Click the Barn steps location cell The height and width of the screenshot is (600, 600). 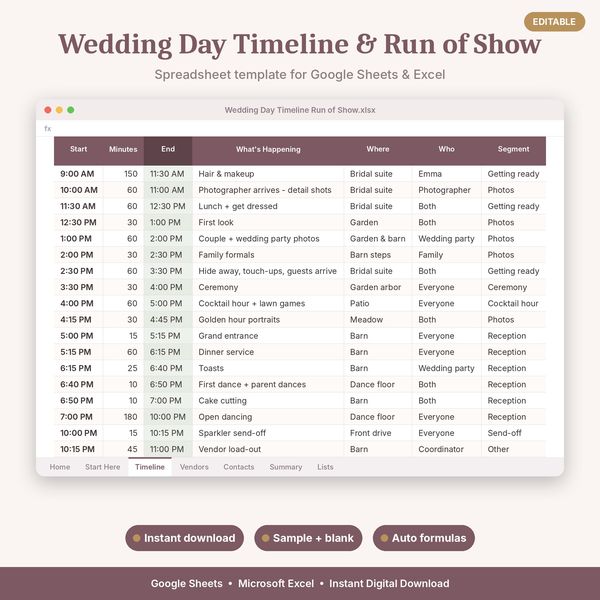pos(378,255)
